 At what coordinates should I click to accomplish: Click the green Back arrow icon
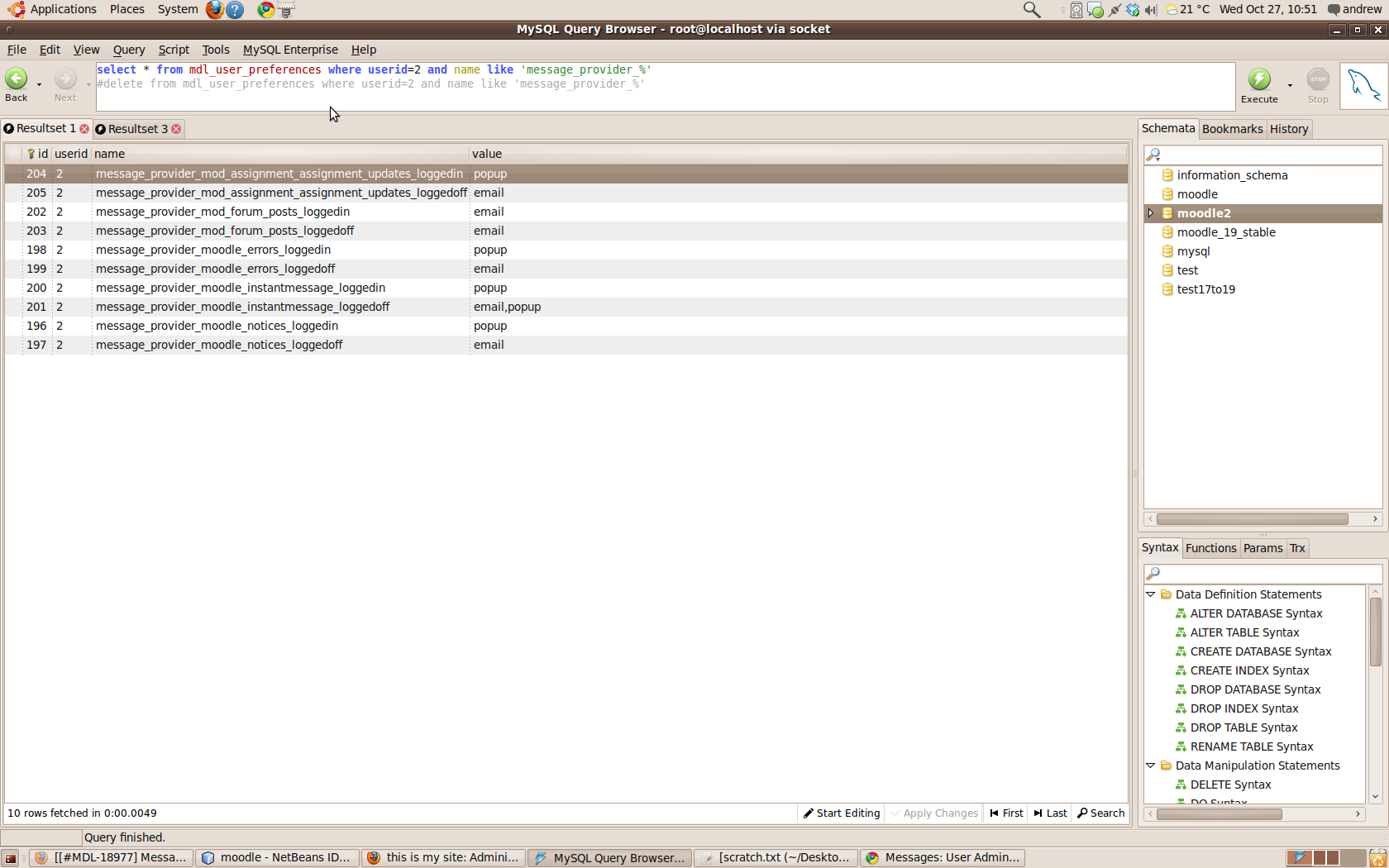point(17,79)
